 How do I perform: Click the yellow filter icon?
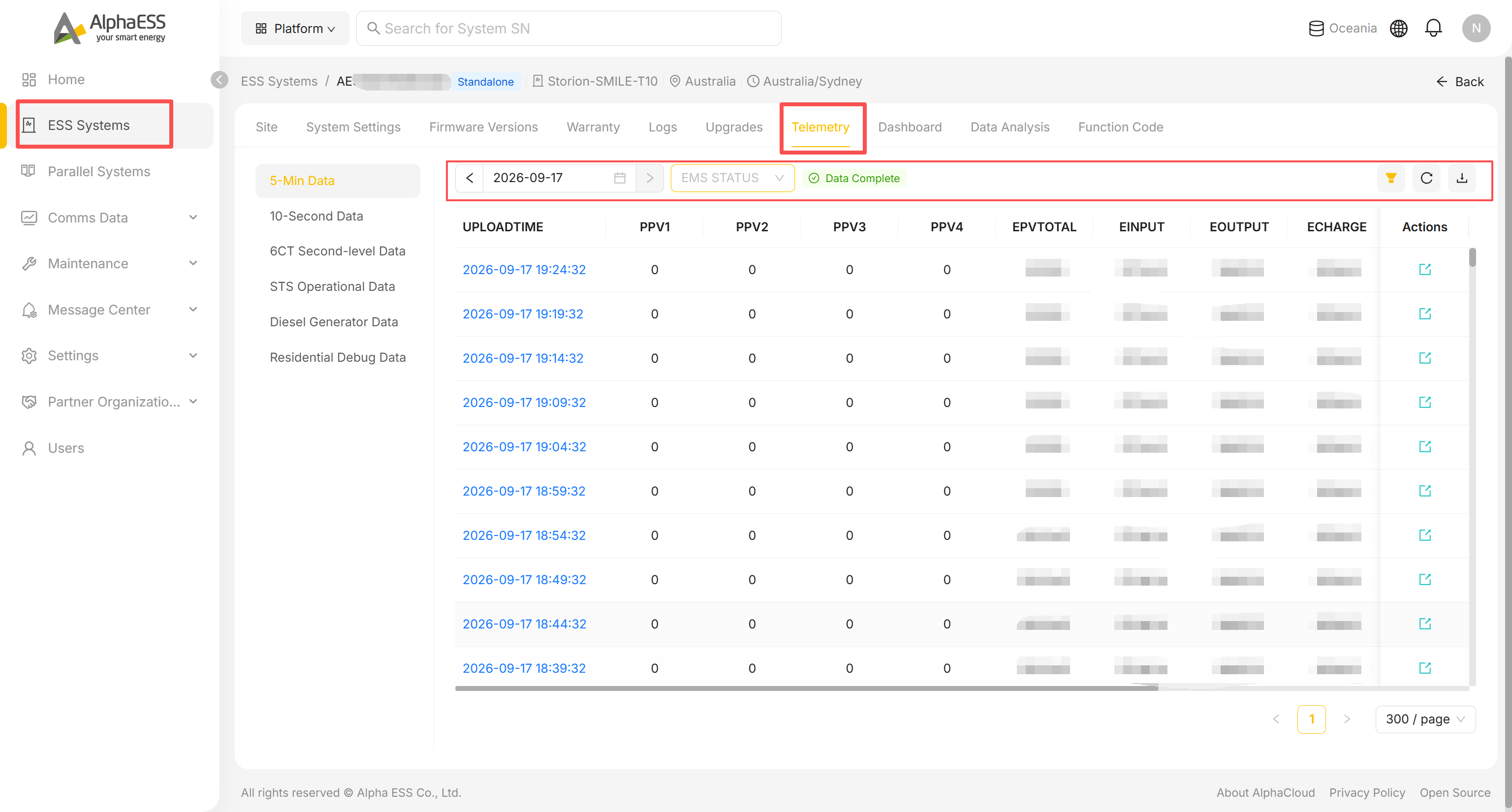click(x=1390, y=178)
